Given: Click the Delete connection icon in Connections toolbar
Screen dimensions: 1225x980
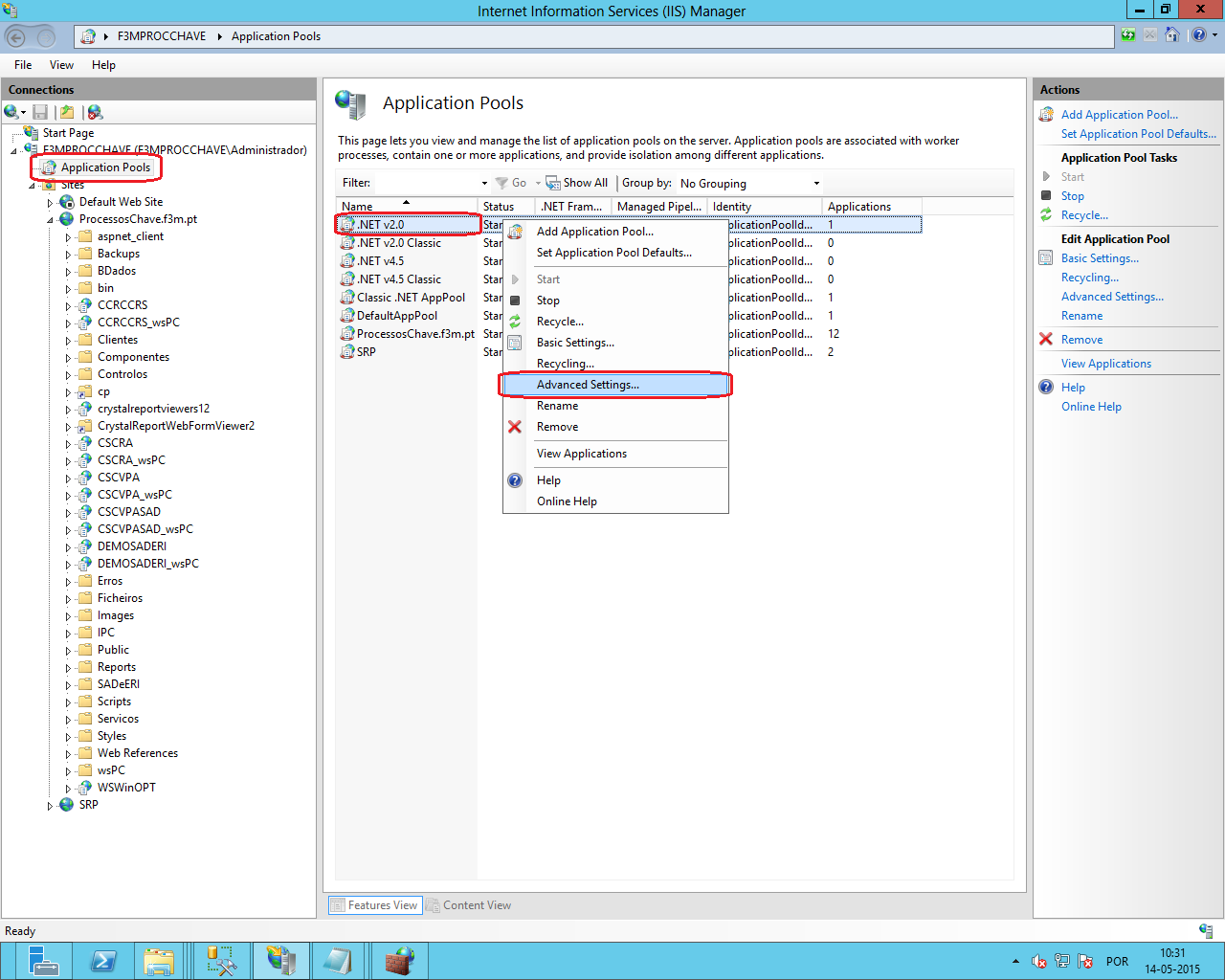Looking at the screenshot, I should click(x=95, y=112).
